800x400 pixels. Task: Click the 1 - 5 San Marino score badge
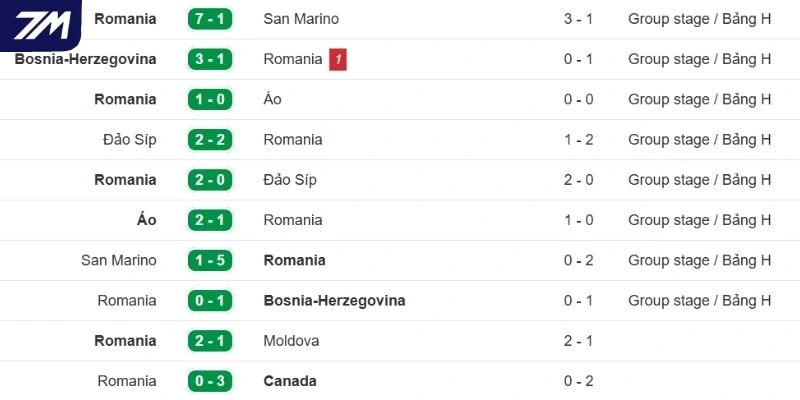click(210, 260)
